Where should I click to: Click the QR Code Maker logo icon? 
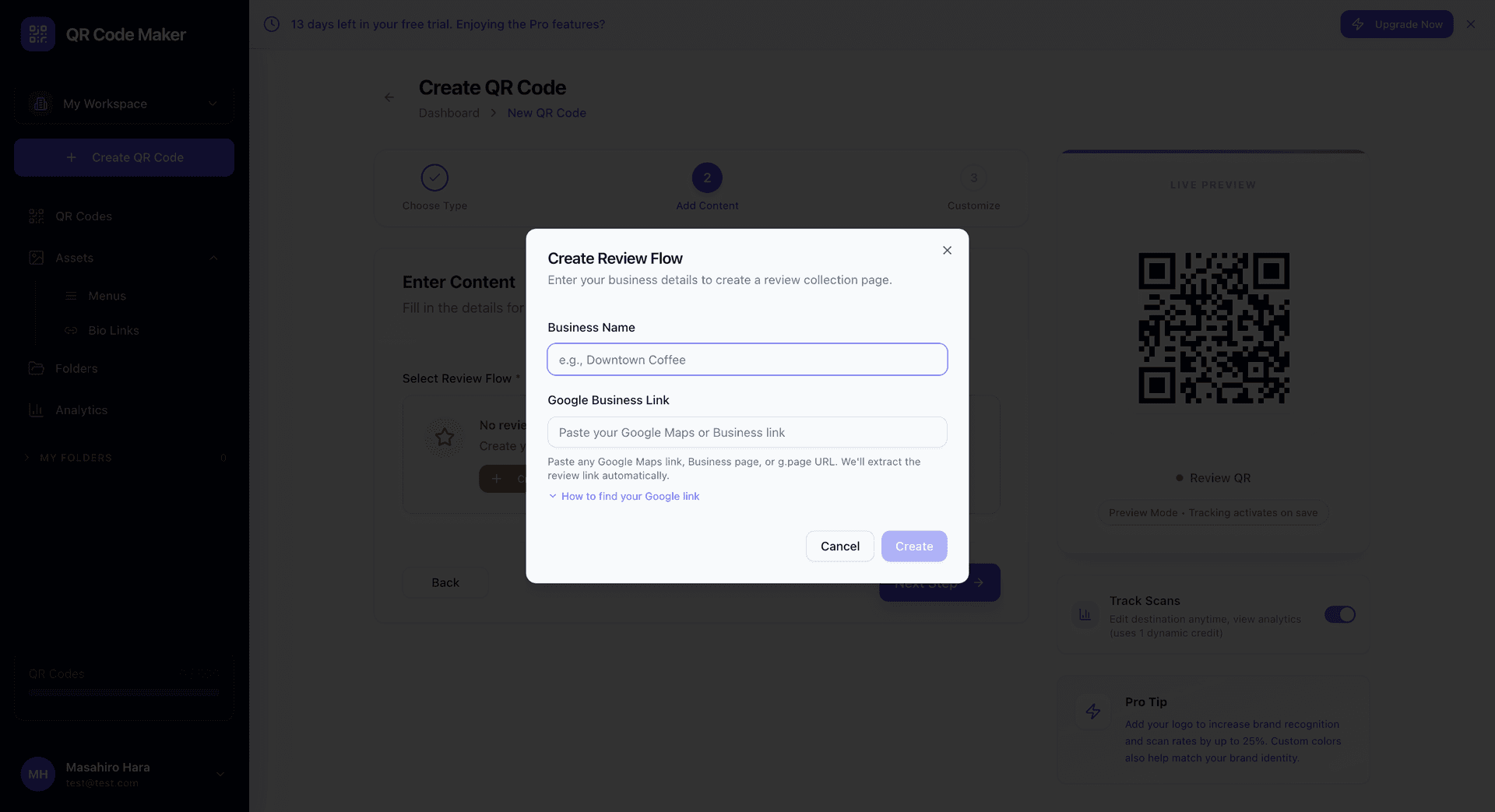pyautogui.click(x=37, y=33)
